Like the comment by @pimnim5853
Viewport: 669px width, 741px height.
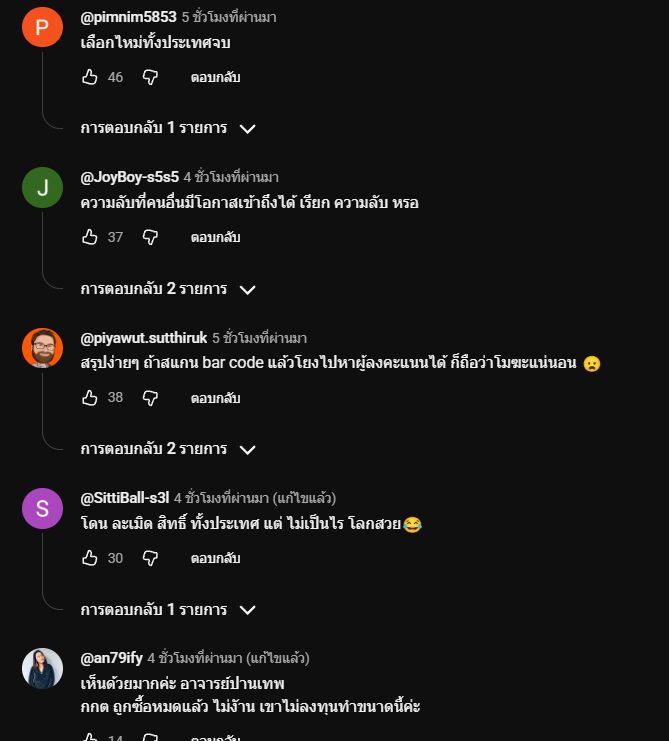90,77
